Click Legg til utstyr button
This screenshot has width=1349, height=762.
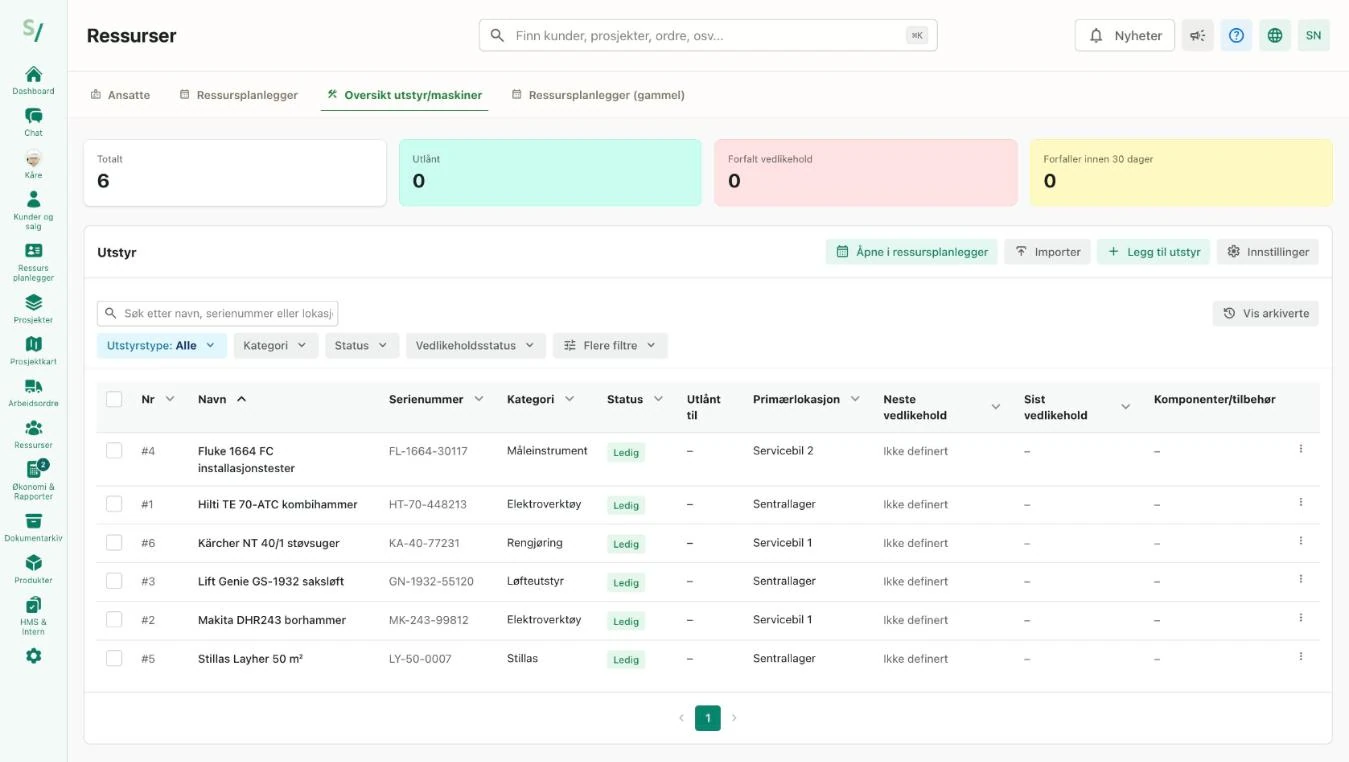tap(1153, 252)
